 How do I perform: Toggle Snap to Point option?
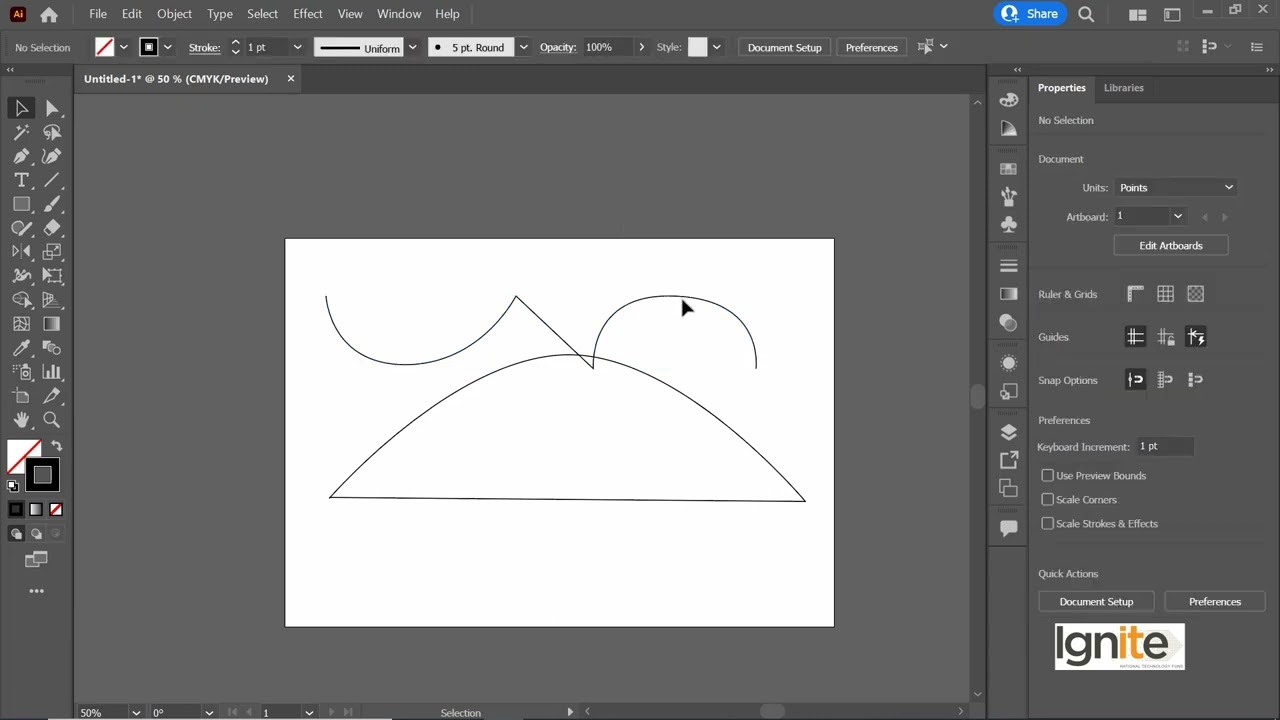coord(1135,380)
